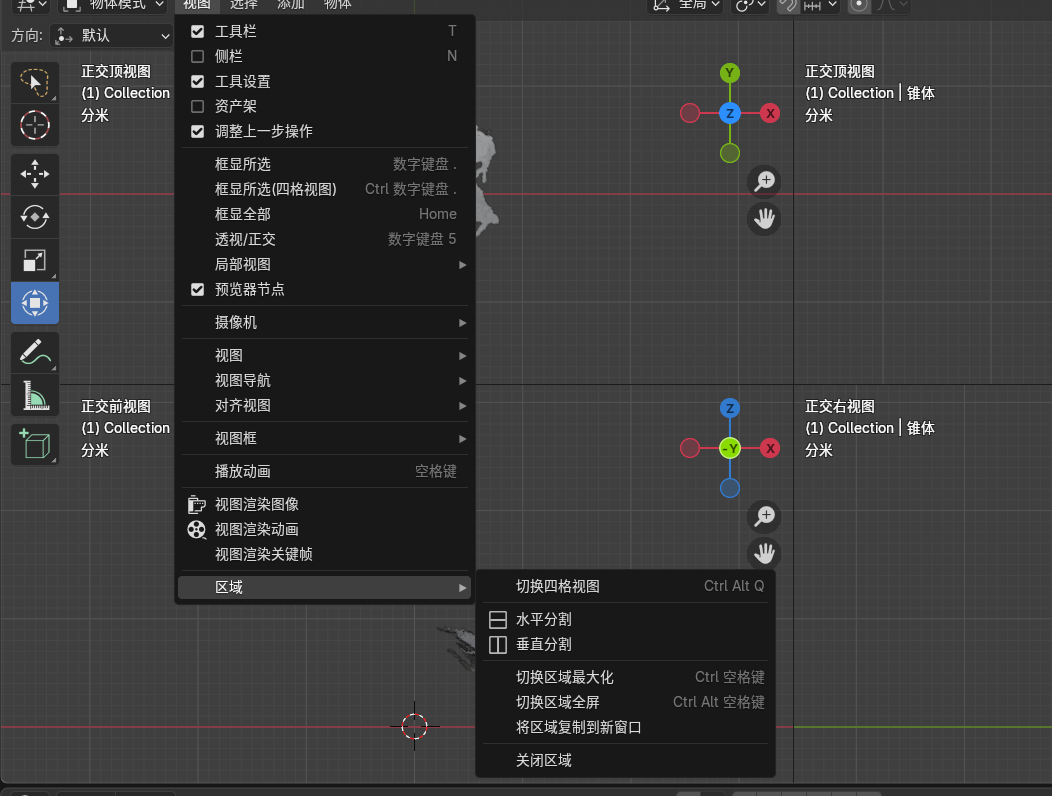Click front view gizmo negative Z circle
The height and width of the screenshot is (796, 1052).
tap(730, 488)
